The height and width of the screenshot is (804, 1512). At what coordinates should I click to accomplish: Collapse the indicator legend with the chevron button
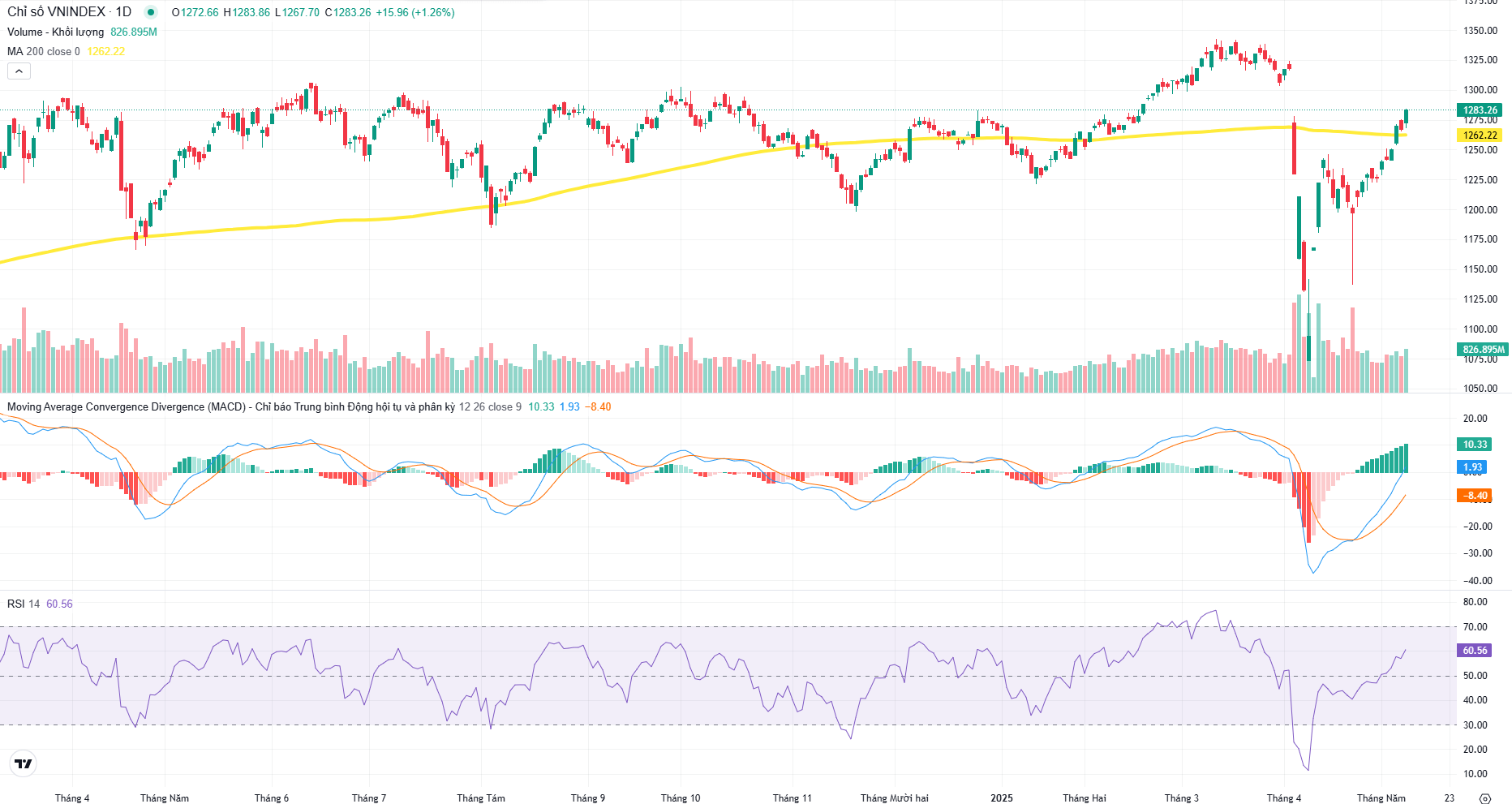[19, 71]
